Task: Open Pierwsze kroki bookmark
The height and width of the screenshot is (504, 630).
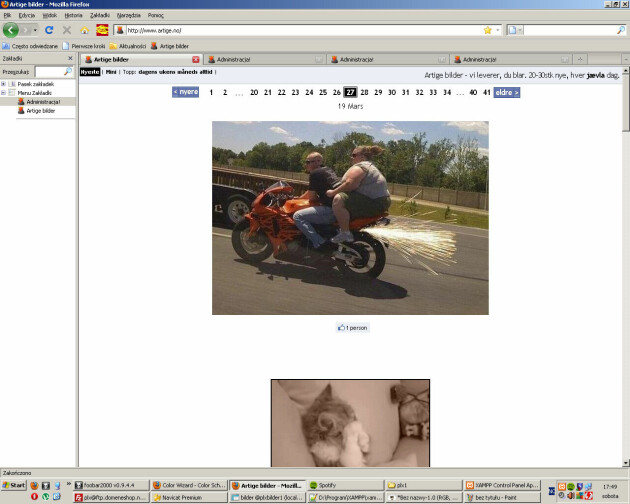Action: click(84, 46)
